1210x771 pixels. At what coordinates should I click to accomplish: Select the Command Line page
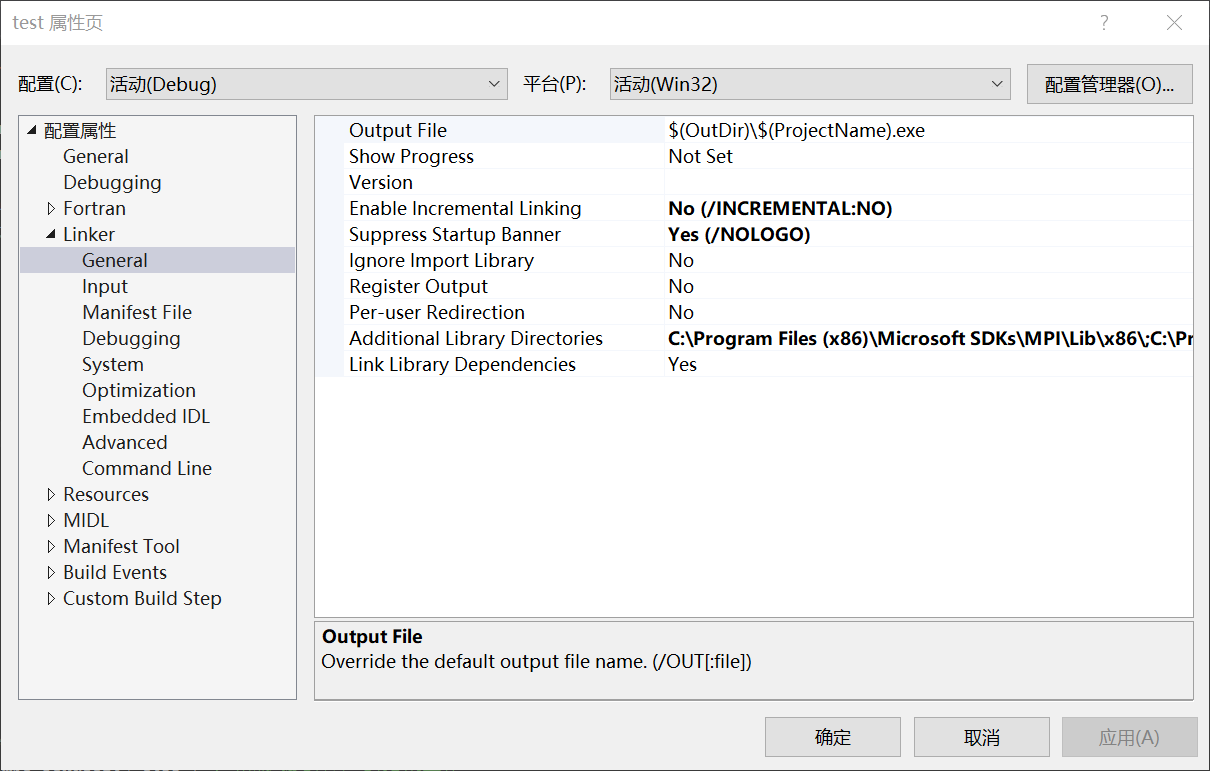tap(147, 468)
